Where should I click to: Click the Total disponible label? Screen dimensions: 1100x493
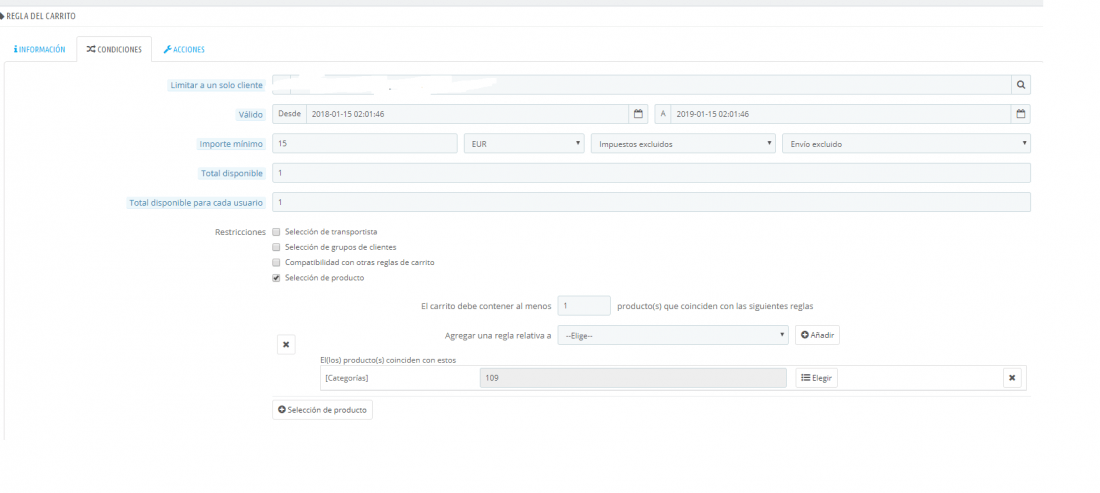[232, 173]
